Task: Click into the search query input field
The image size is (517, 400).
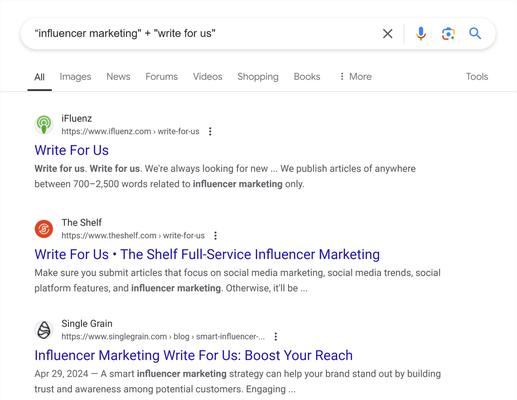Action: pos(200,34)
